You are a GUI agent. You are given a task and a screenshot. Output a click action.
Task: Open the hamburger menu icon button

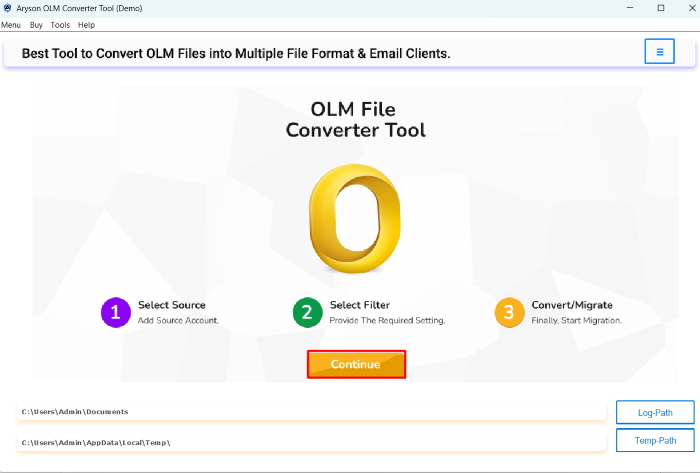click(659, 51)
